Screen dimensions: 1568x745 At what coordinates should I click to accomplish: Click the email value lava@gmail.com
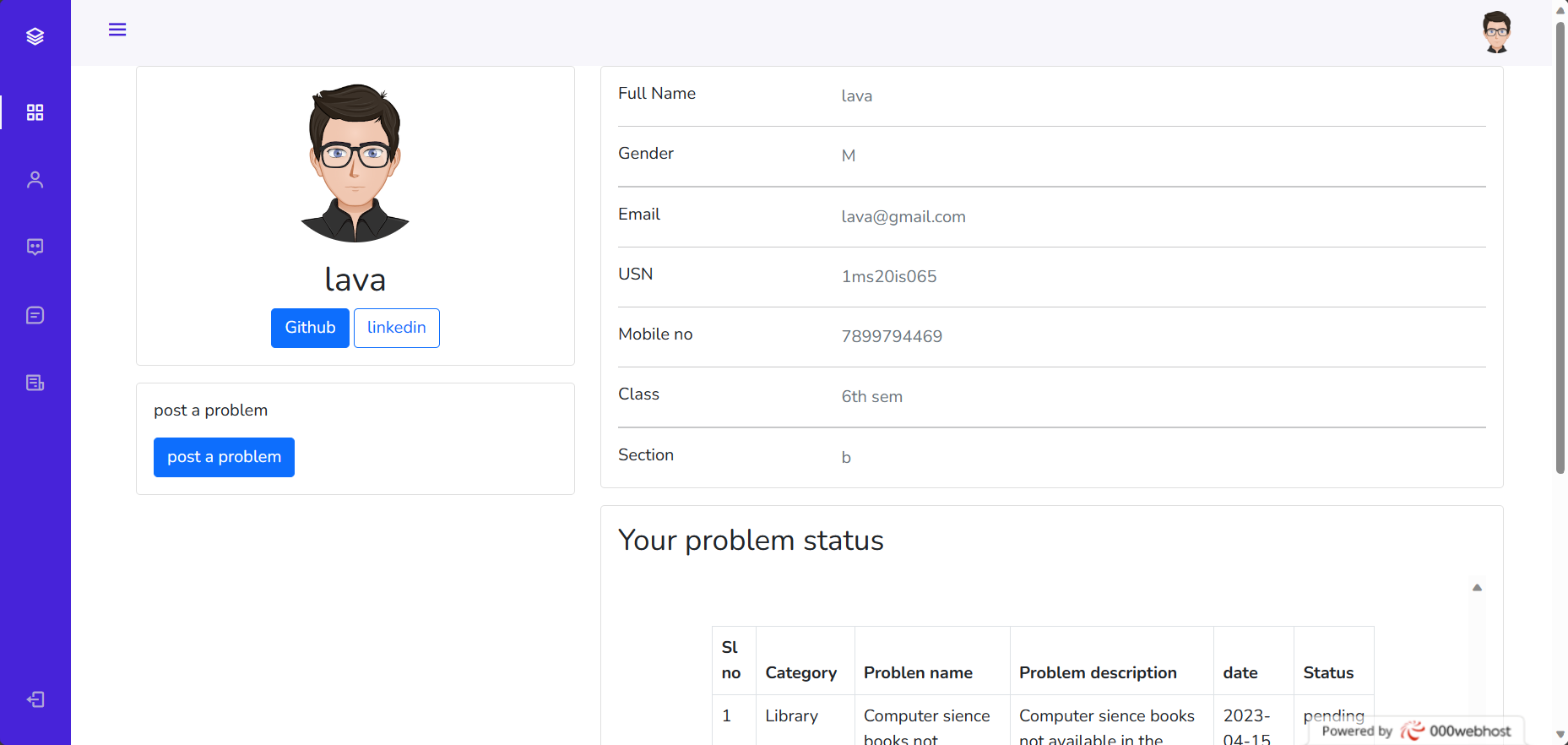pyautogui.click(x=903, y=217)
